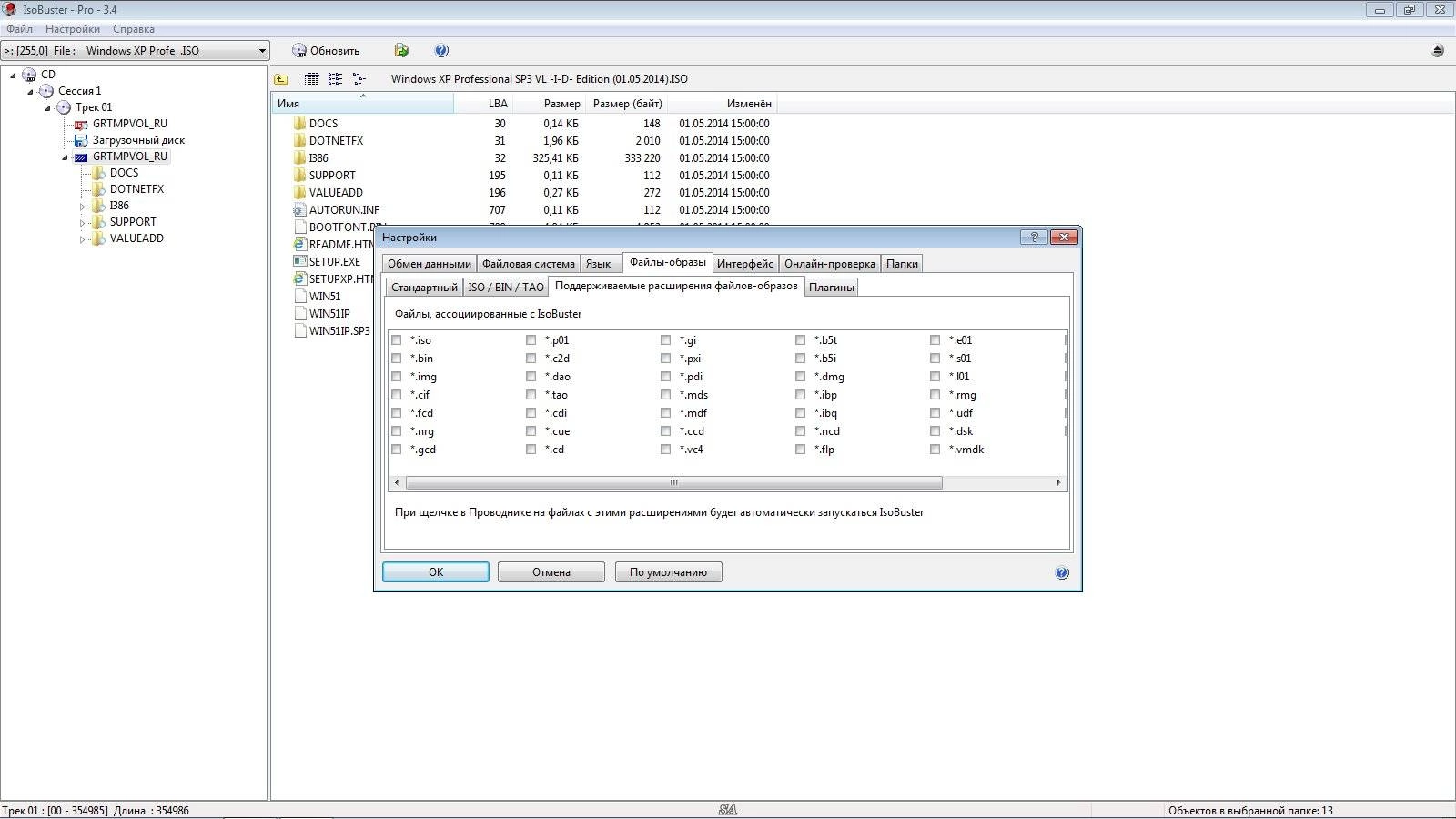Select DOTNETFX folder in left tree
The height and width of the screenshot is (819, 1456).
pos(136,189)
